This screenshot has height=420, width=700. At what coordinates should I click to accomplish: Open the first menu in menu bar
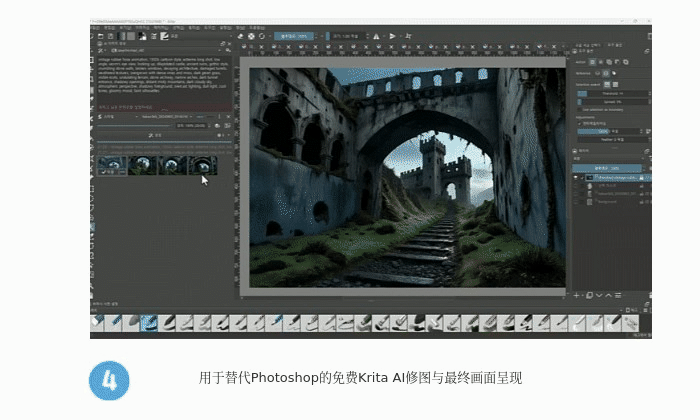pyautogui.click(x=97, y=27)
